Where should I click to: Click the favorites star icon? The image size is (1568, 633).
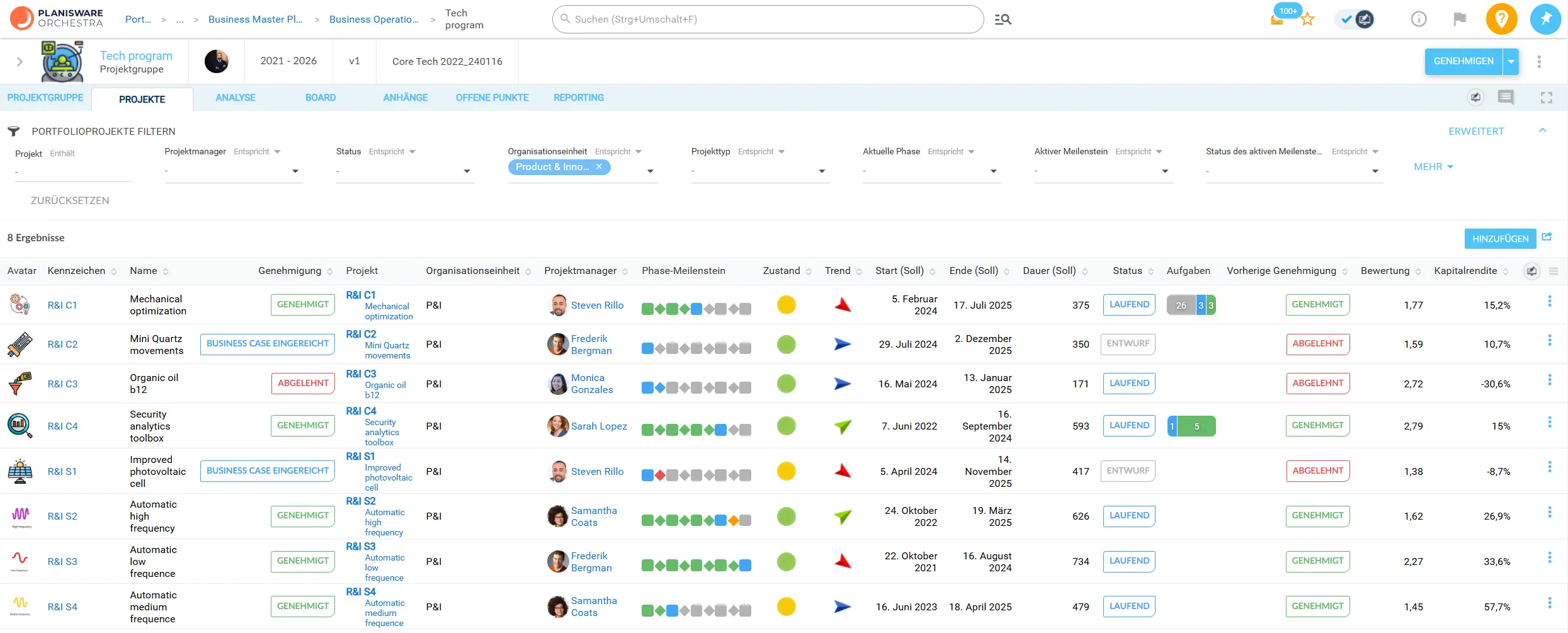pyautogui.click(x=1307, y=20)
